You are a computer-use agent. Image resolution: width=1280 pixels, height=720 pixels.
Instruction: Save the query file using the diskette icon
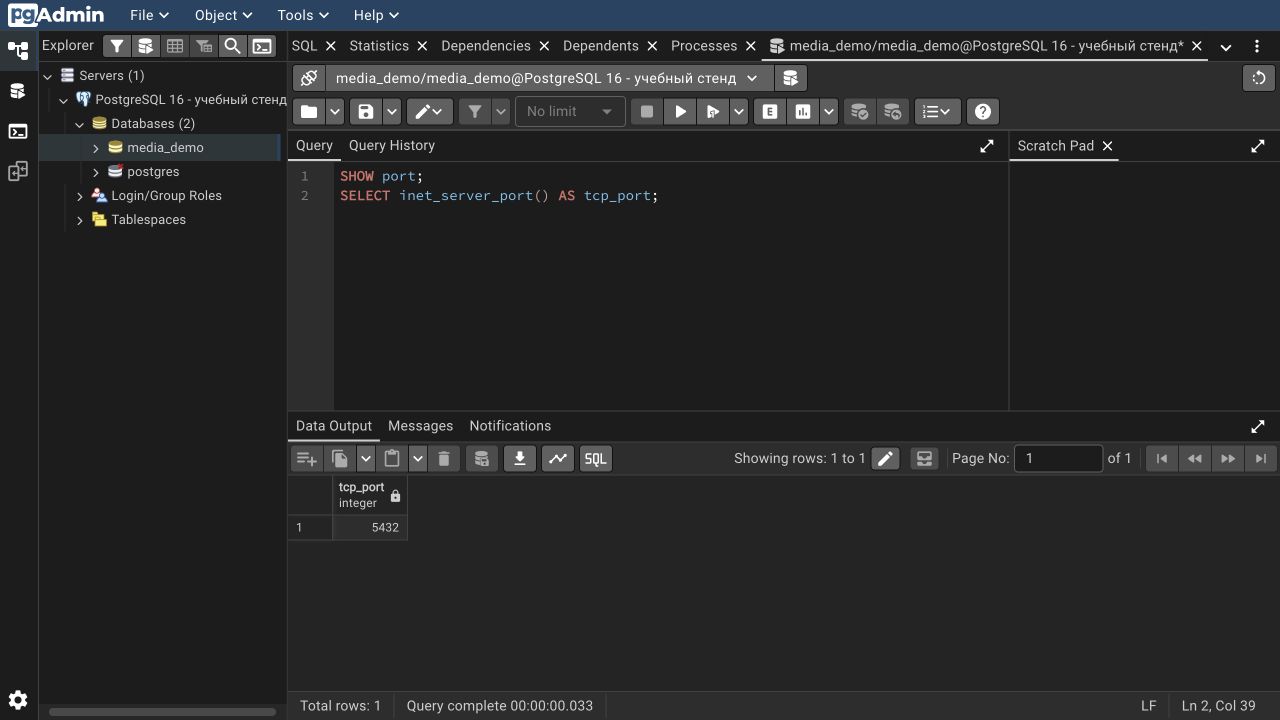coord(366,112)
